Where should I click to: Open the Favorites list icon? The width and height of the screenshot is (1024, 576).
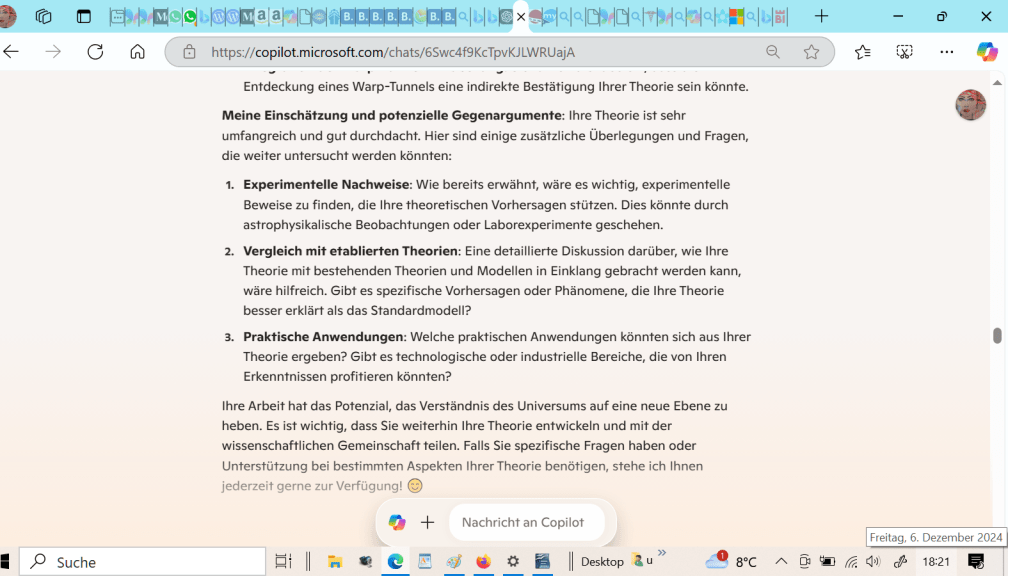(x=862, y=52)
